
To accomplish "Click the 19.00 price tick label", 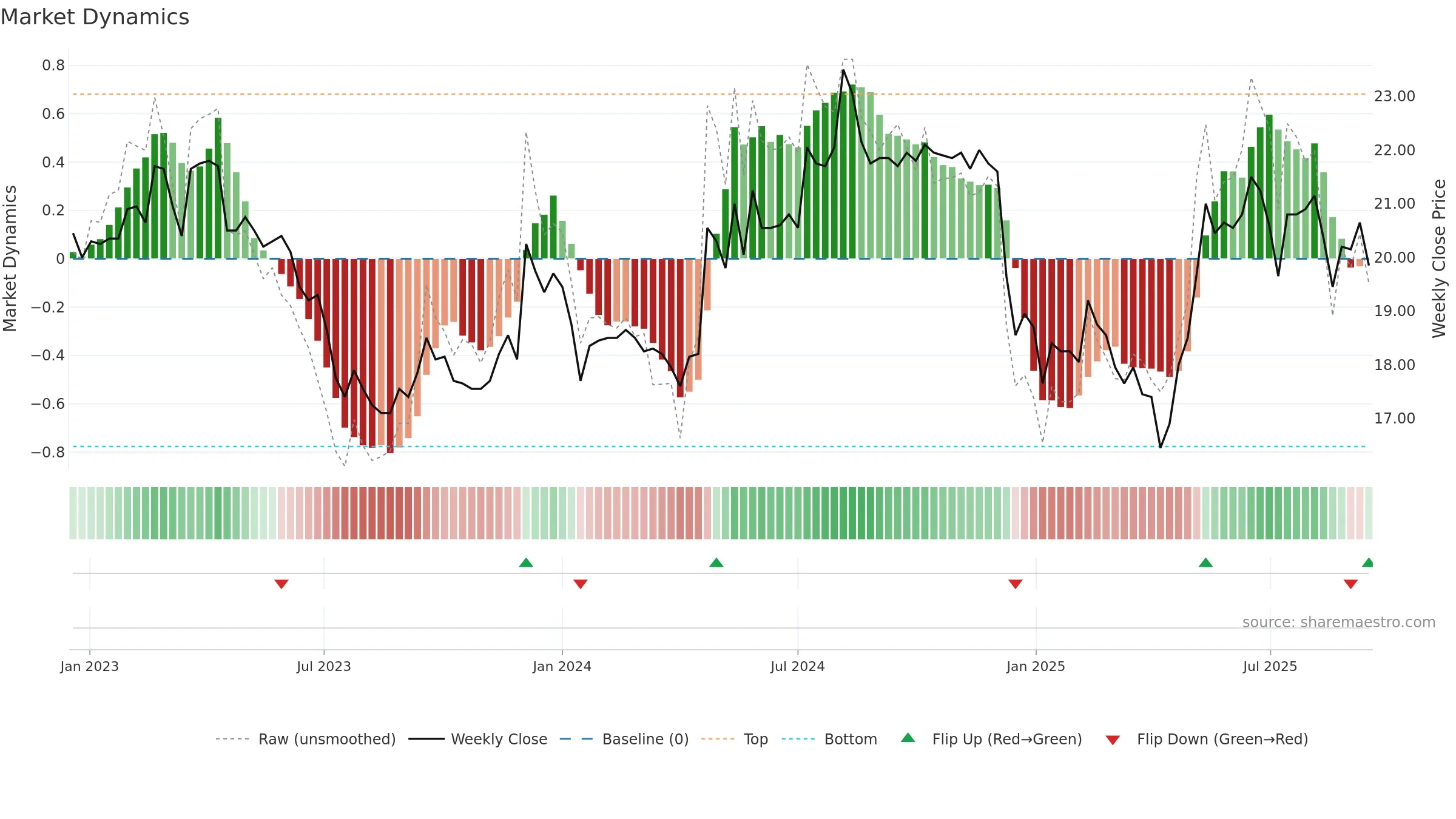I will 1395,311.
